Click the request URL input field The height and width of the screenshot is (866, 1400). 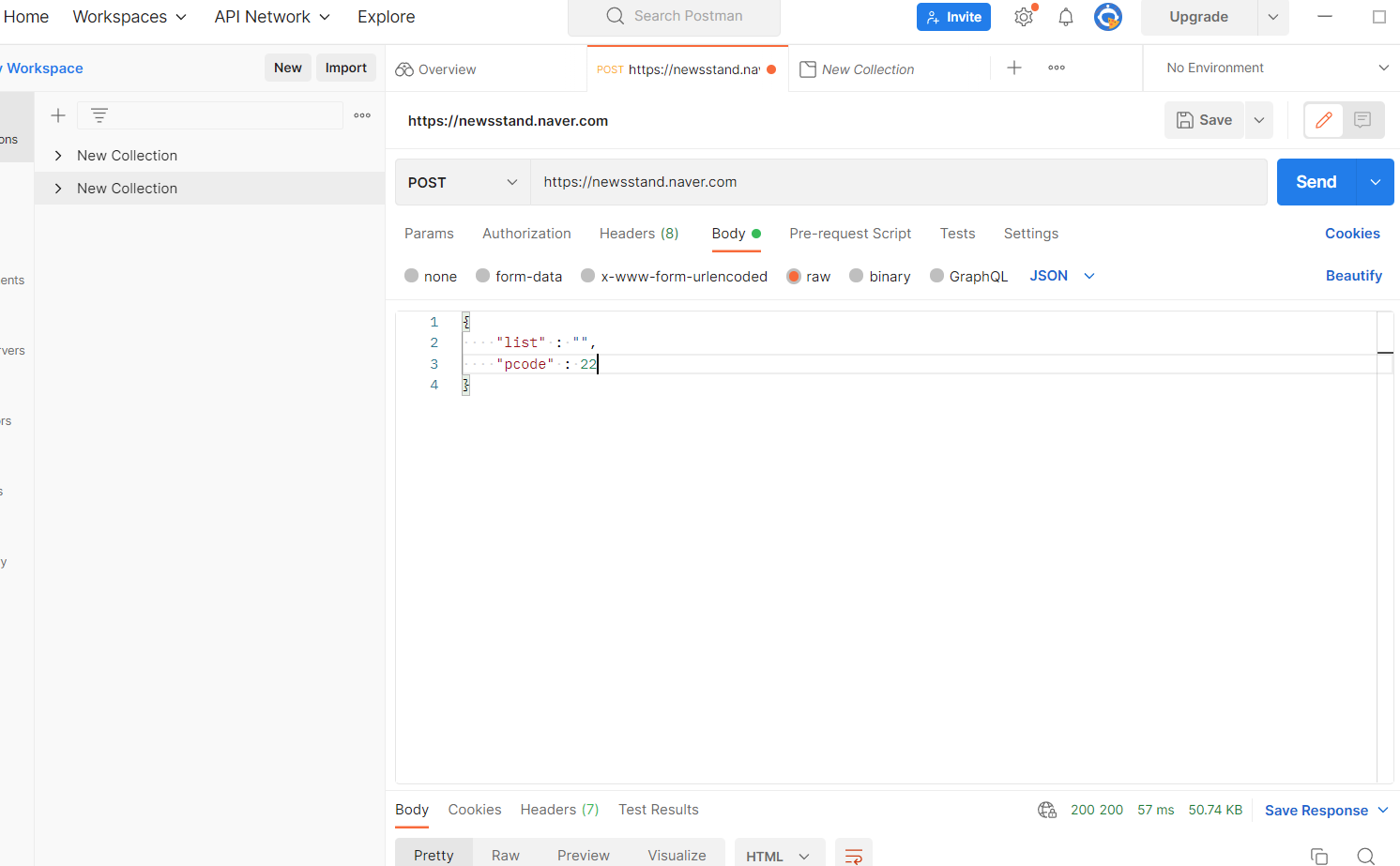click(x=899, y=182)
